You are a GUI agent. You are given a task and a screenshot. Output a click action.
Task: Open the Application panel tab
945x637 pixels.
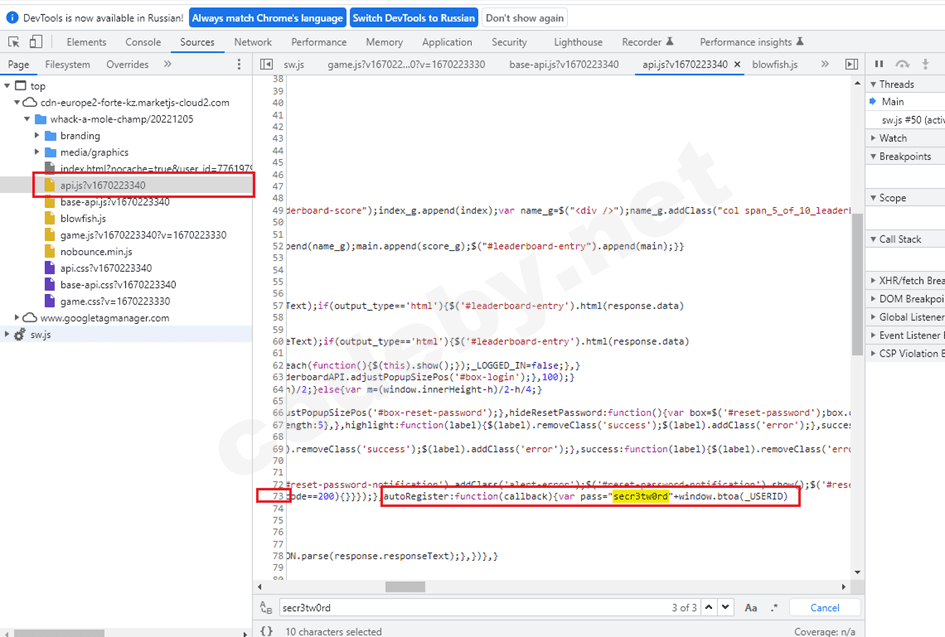tap(447, 42)
